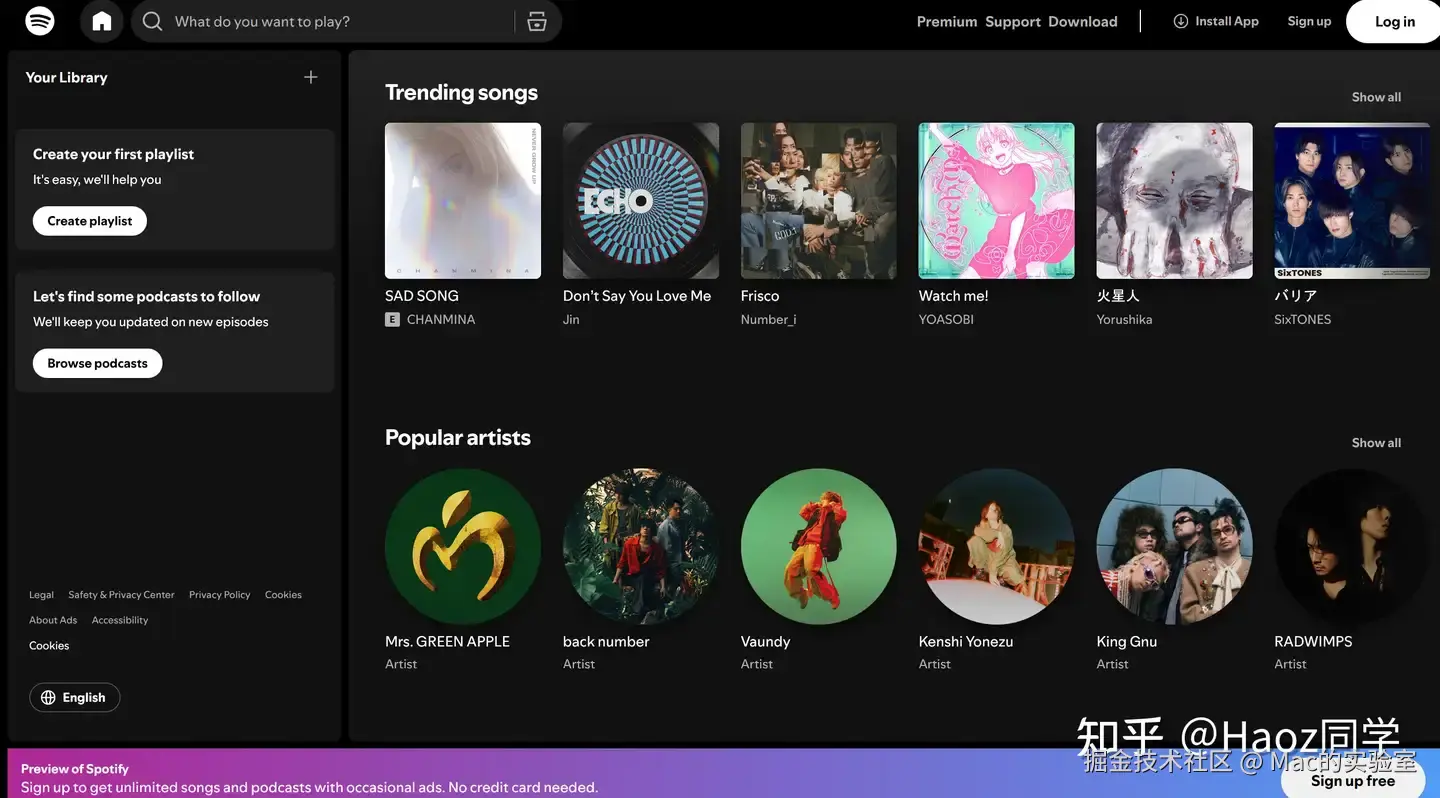Show all Trending songs

coord(1376,97)
